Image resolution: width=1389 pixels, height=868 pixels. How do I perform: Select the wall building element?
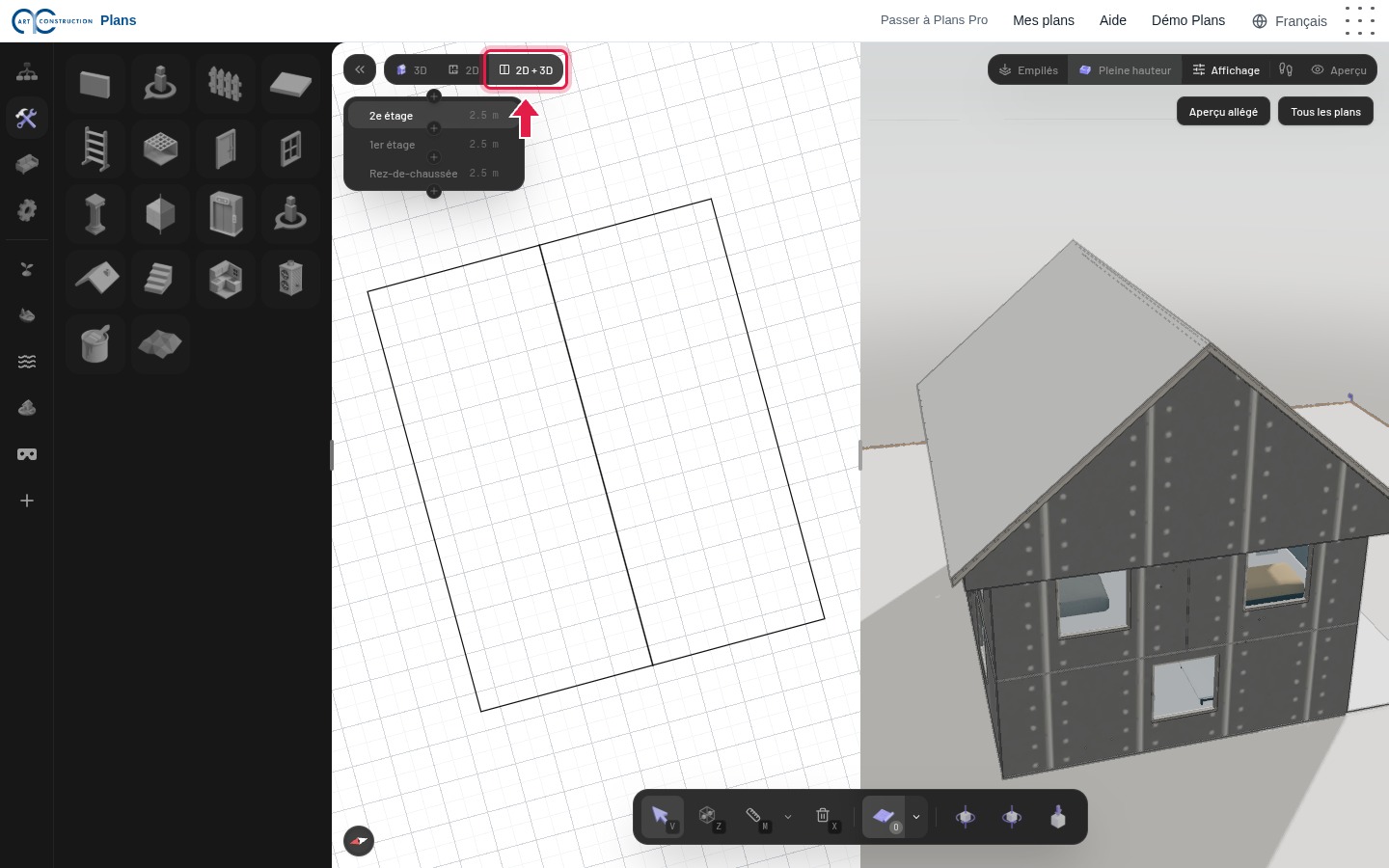coord(95,85)
